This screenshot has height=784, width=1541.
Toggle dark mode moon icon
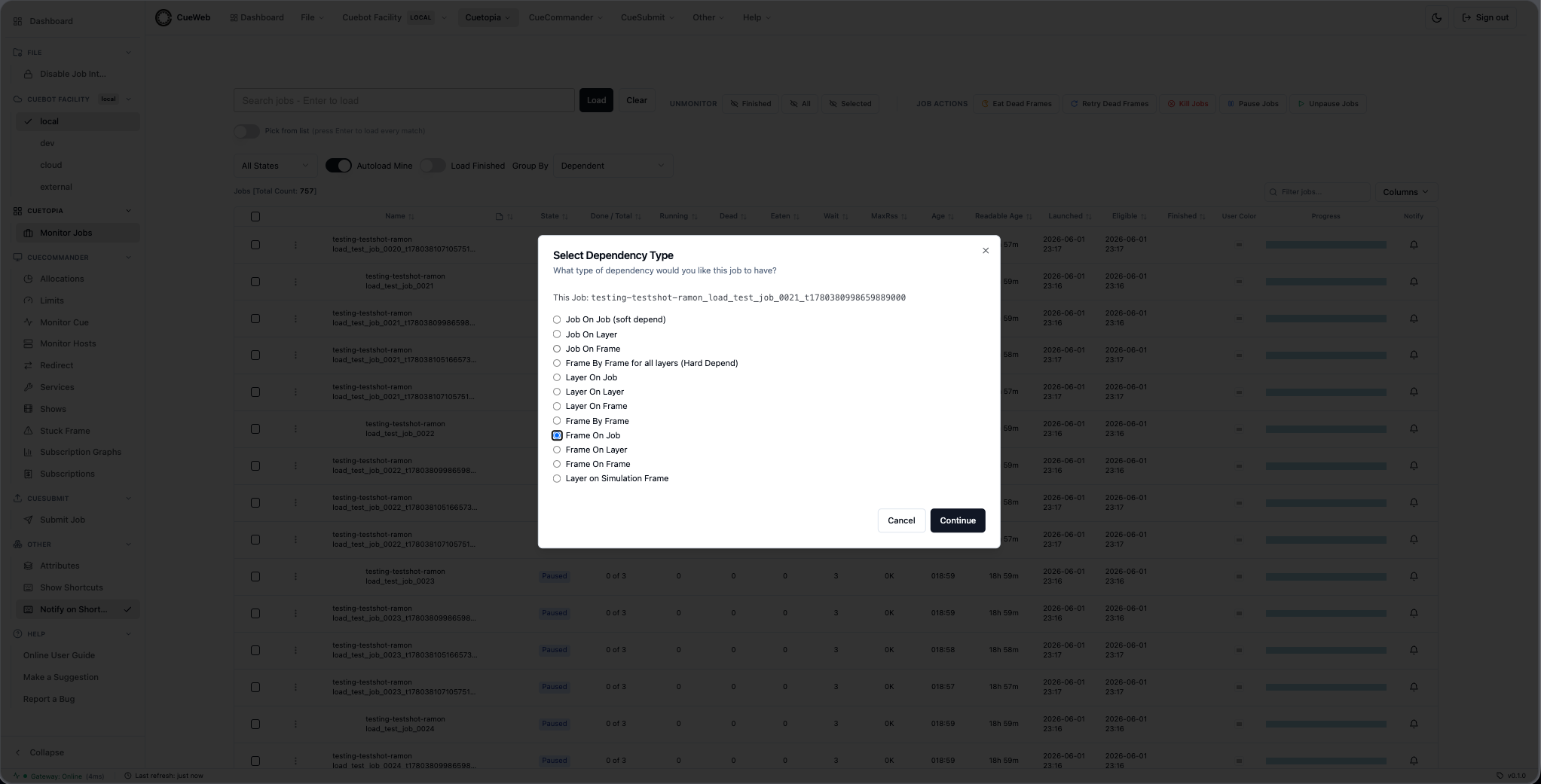1436,17
